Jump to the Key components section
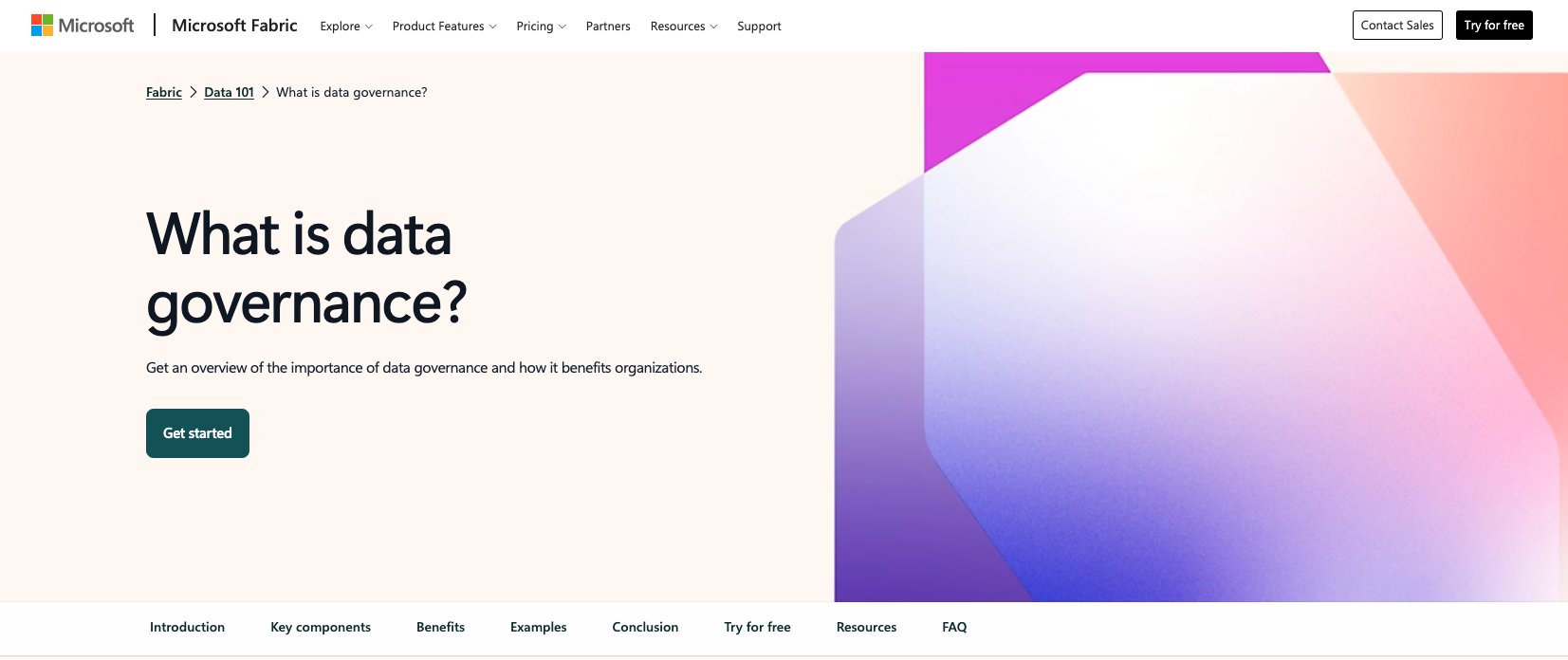The width and height of the screenshot is (1568, 660). coord(321,627)
